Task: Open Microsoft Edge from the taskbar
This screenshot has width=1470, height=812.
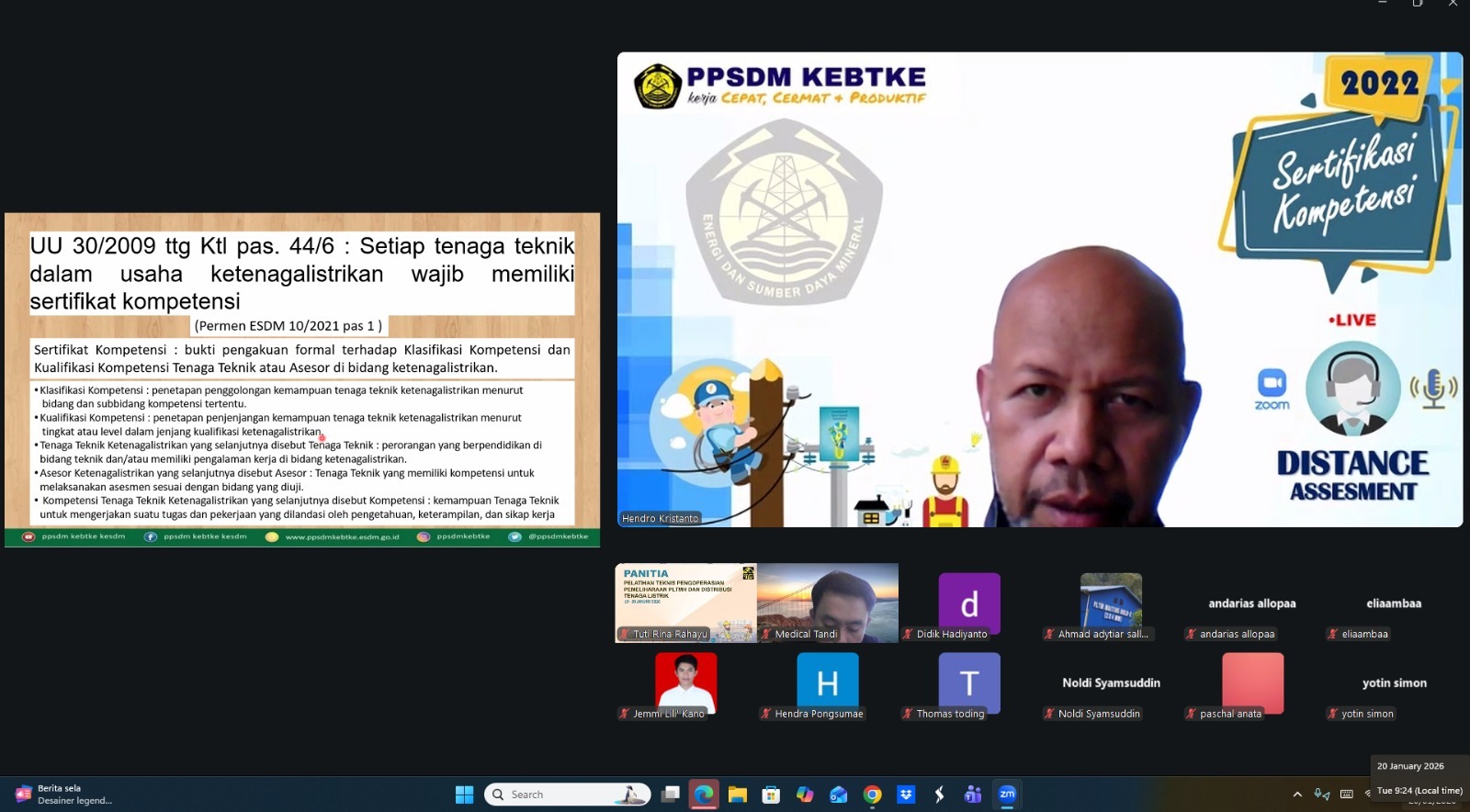Action: click(x=704, y=795)
